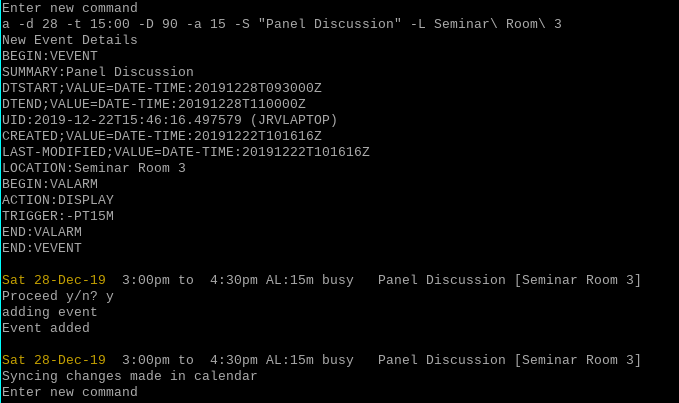The width and height of the screenshot is (679, 403).
Task: Click the "Proceed y/n? y" confirmation line
Action: (x=58, y=296)
